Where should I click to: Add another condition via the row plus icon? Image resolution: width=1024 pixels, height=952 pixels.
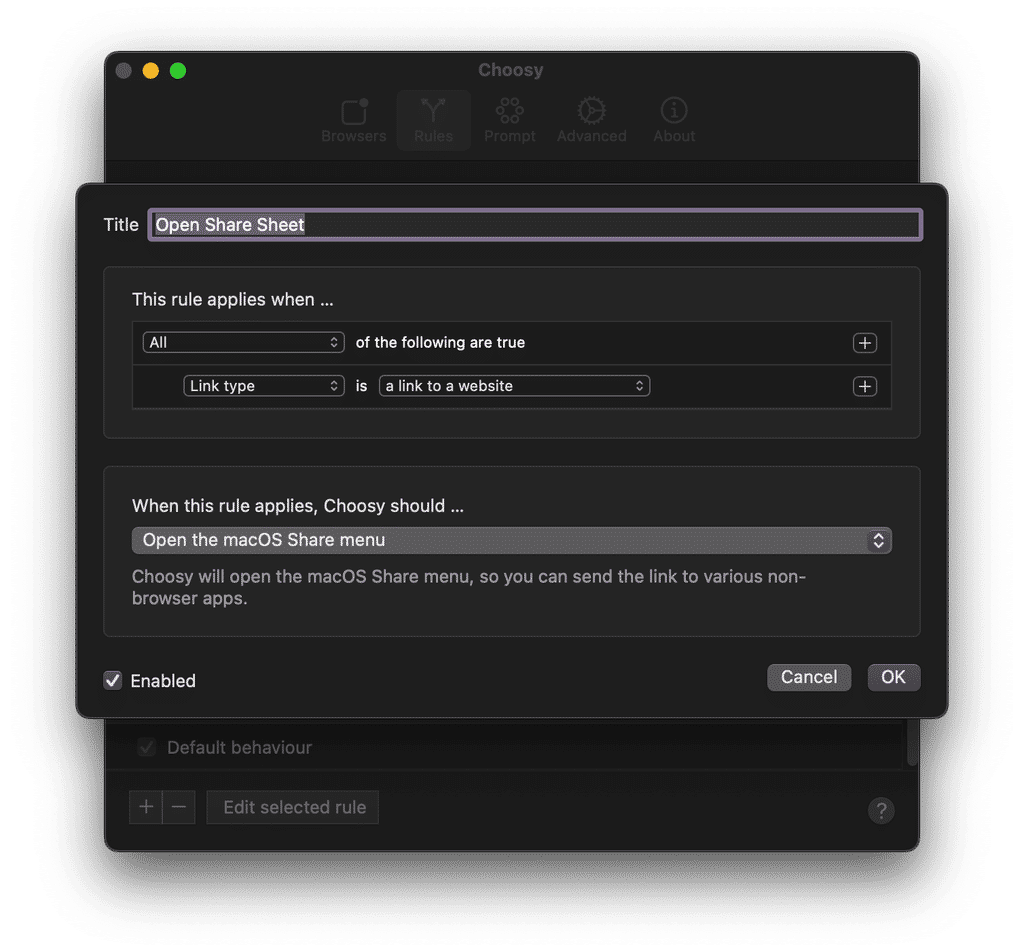click(864, 386)
